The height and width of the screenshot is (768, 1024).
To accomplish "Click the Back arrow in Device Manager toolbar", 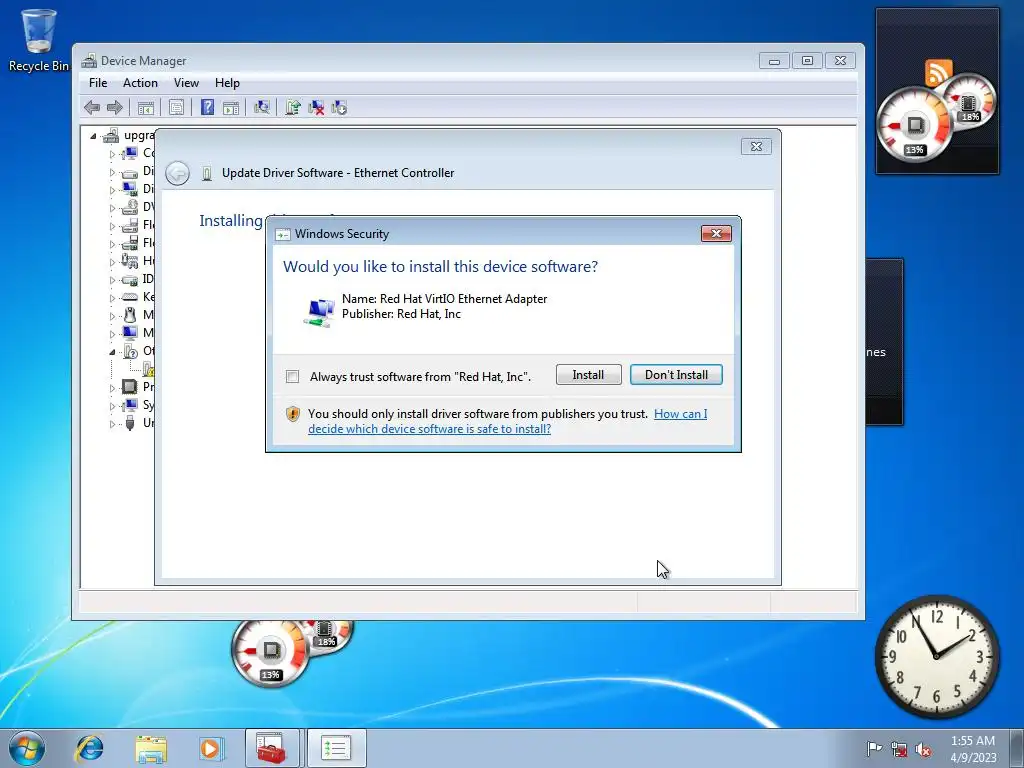I will pos(92,107).
